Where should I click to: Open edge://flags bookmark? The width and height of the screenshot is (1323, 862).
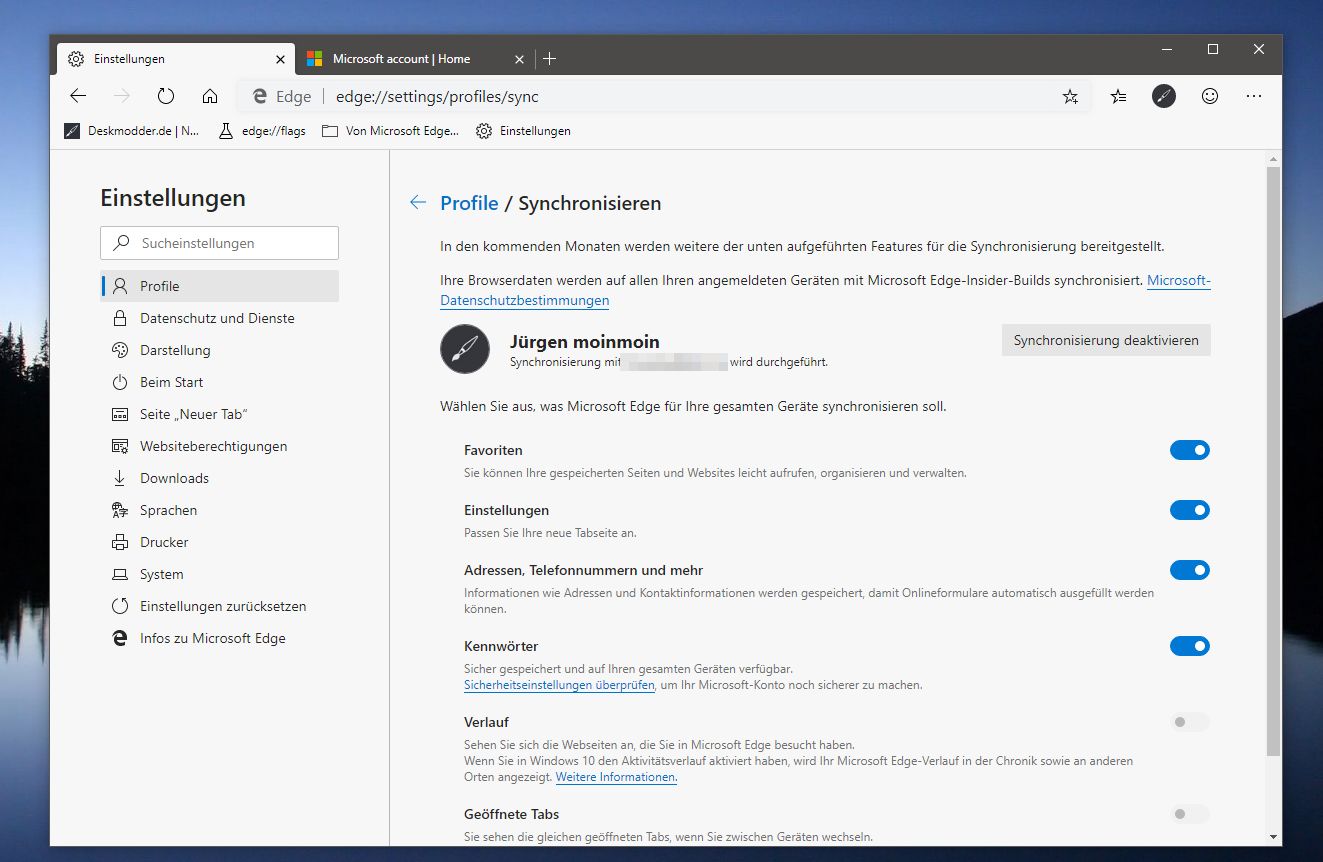pyautogui.click(x=262, y=131)
